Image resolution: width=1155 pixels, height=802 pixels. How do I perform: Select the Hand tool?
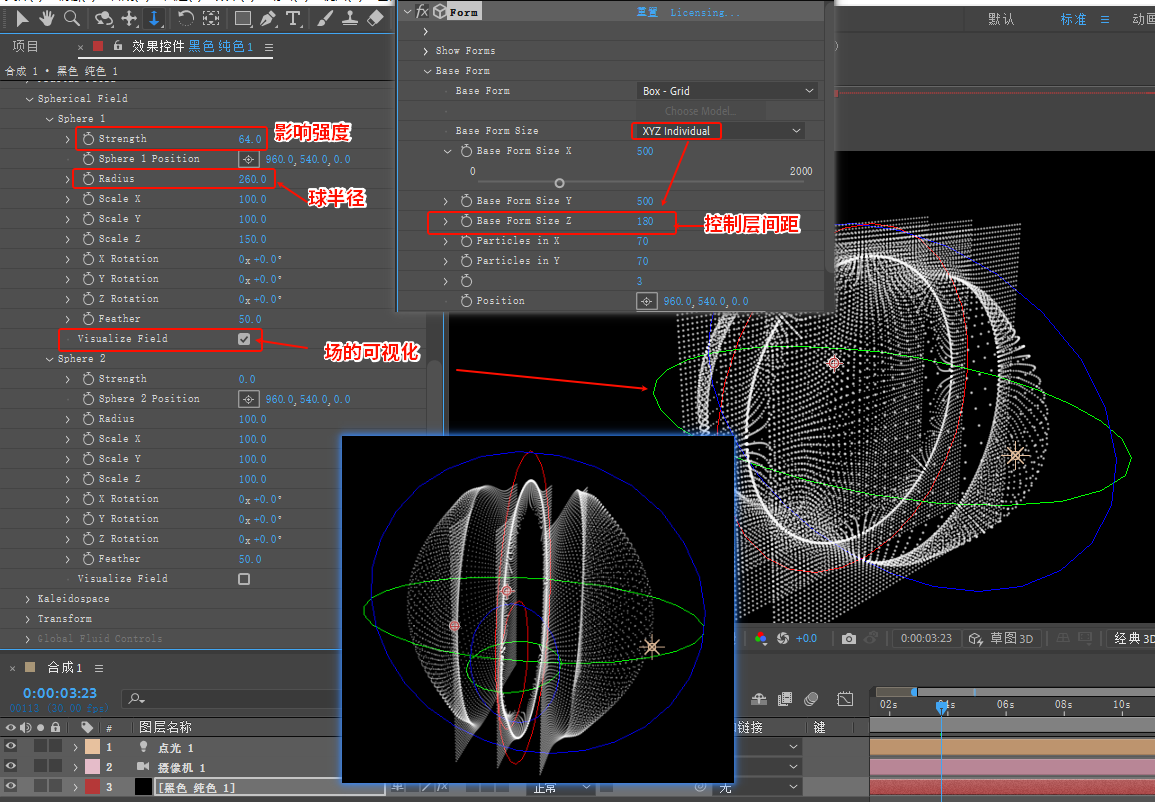pos(46,18)
